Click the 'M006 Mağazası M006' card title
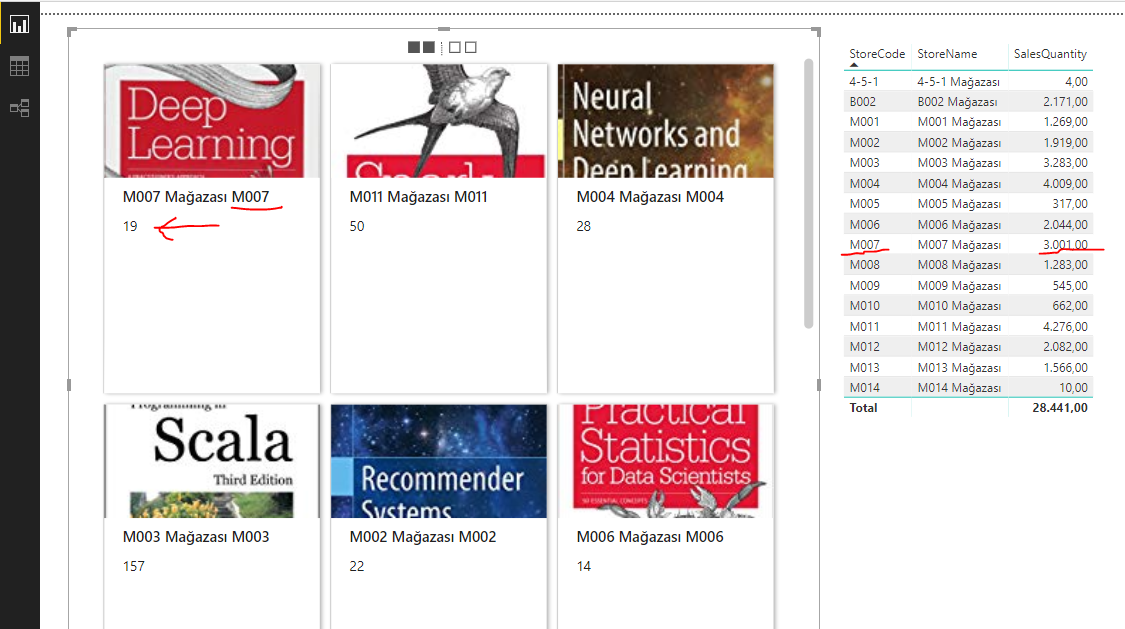This screenshot has width=1125, height=629. (x=650, y=536)
